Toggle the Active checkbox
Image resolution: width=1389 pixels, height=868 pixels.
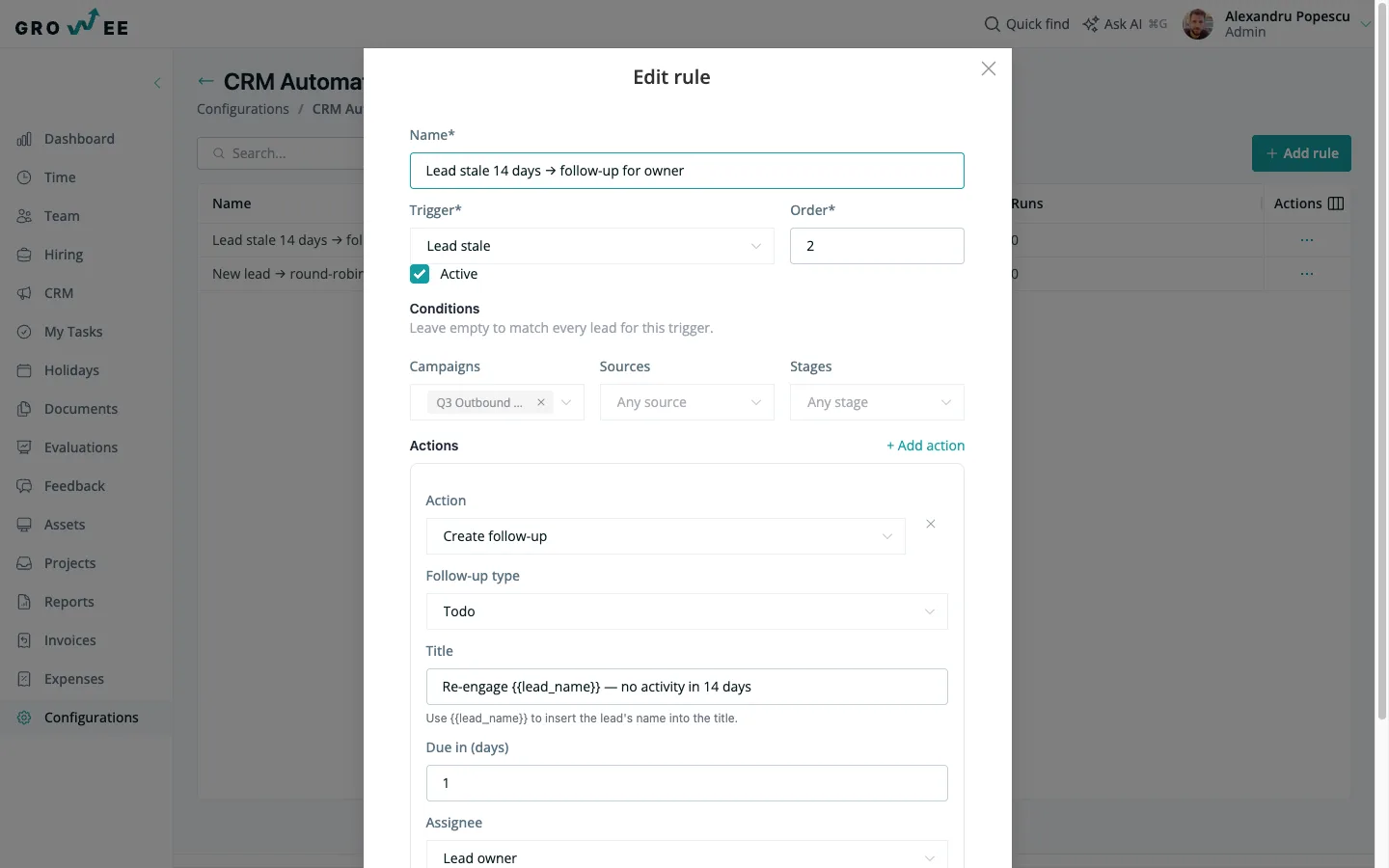420,274
